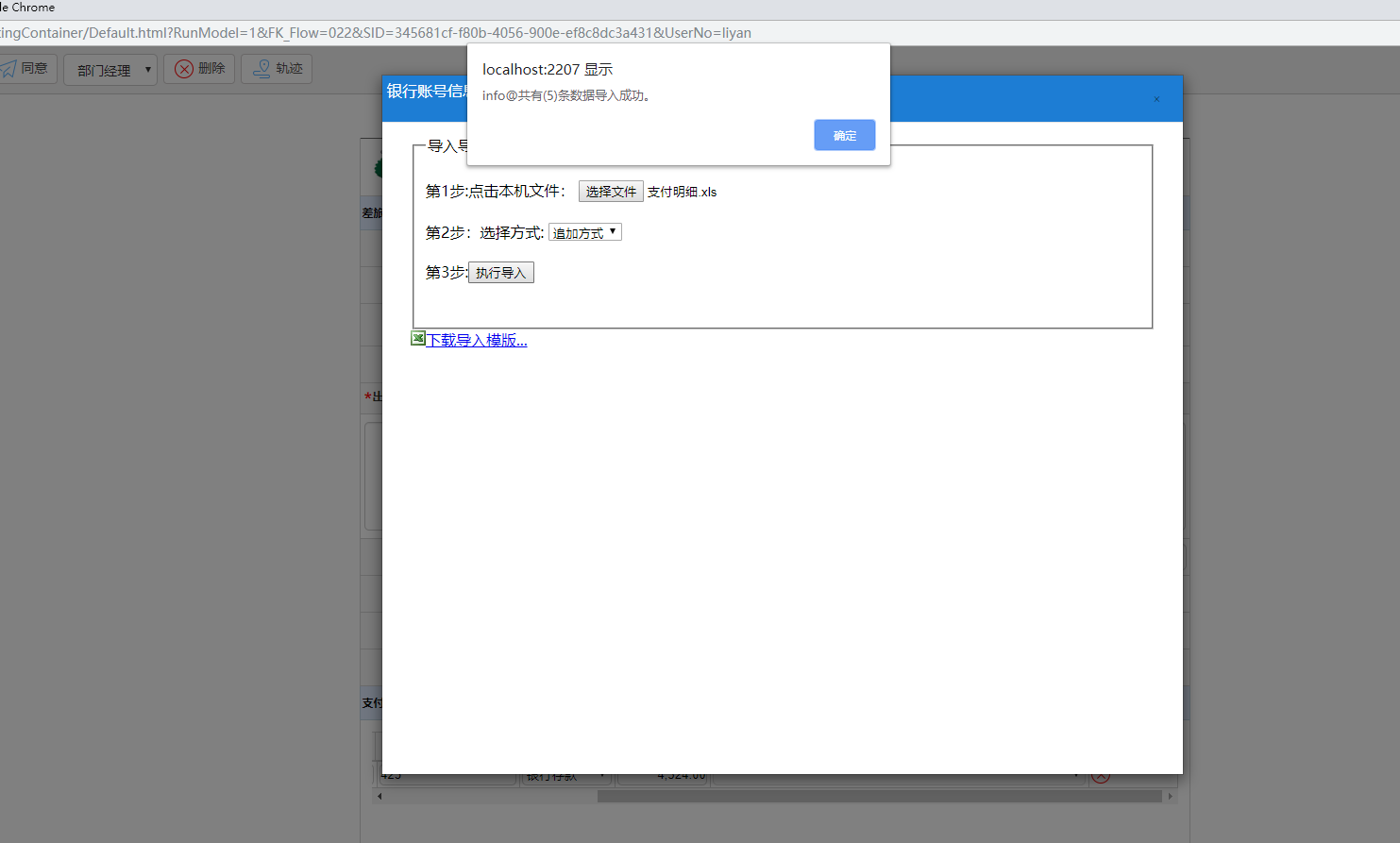Click the left arrow of the horizontal scrollbar
Screen dimensions: 1400x843
pyautogui.click(x=379, y=796)
